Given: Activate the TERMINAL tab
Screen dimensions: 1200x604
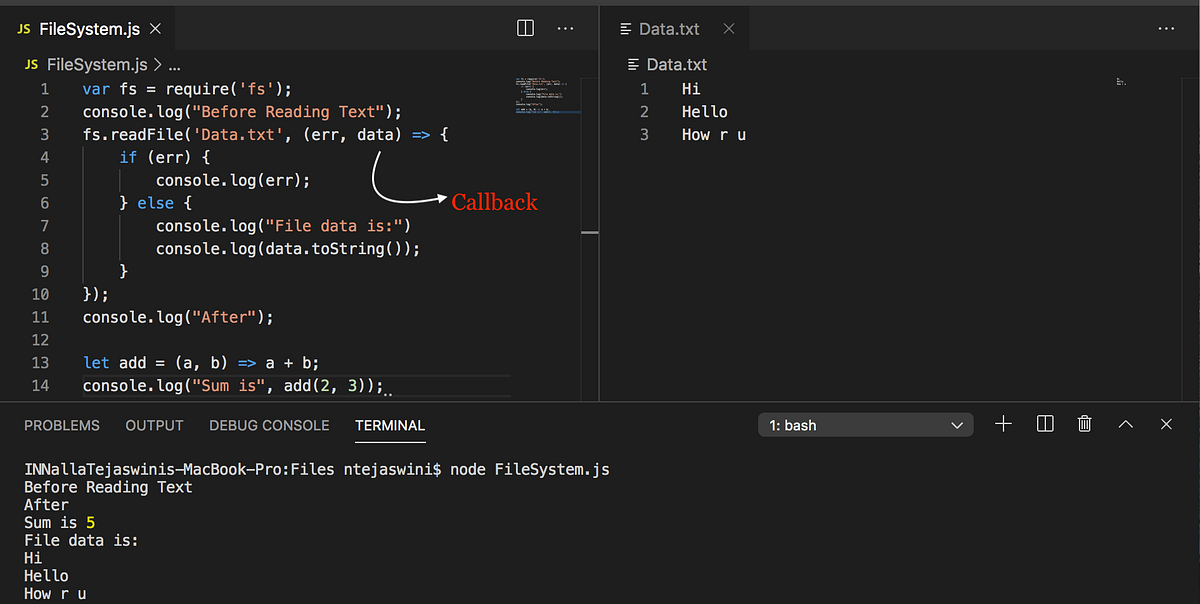Looking at the screenshot, I should pos(389,425).
